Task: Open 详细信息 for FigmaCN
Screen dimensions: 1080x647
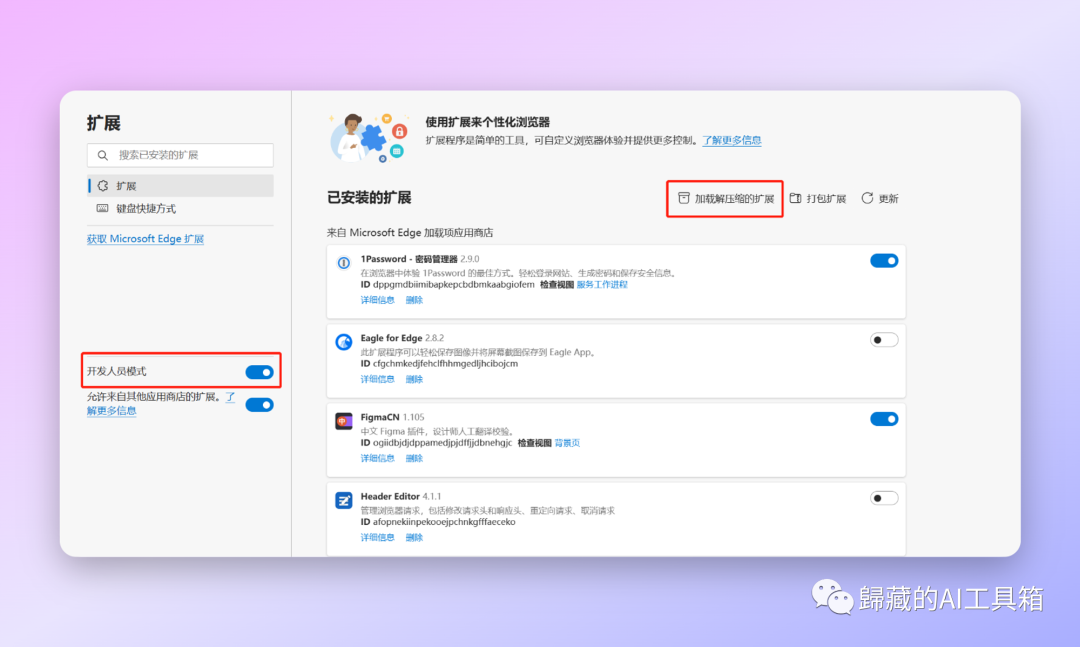Action: (x=377, y=459)
